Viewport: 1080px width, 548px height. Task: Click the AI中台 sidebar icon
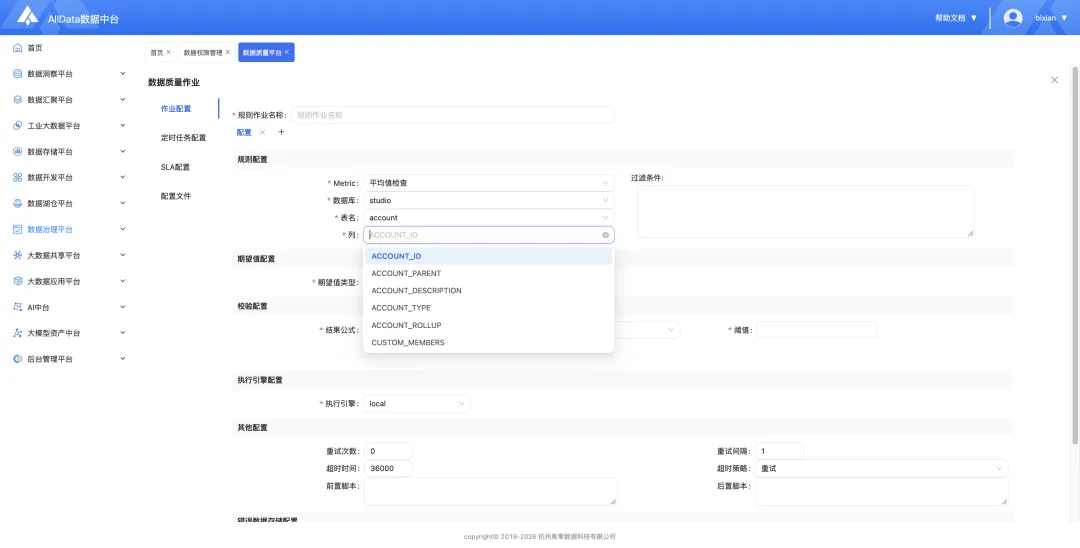[18, 307]
